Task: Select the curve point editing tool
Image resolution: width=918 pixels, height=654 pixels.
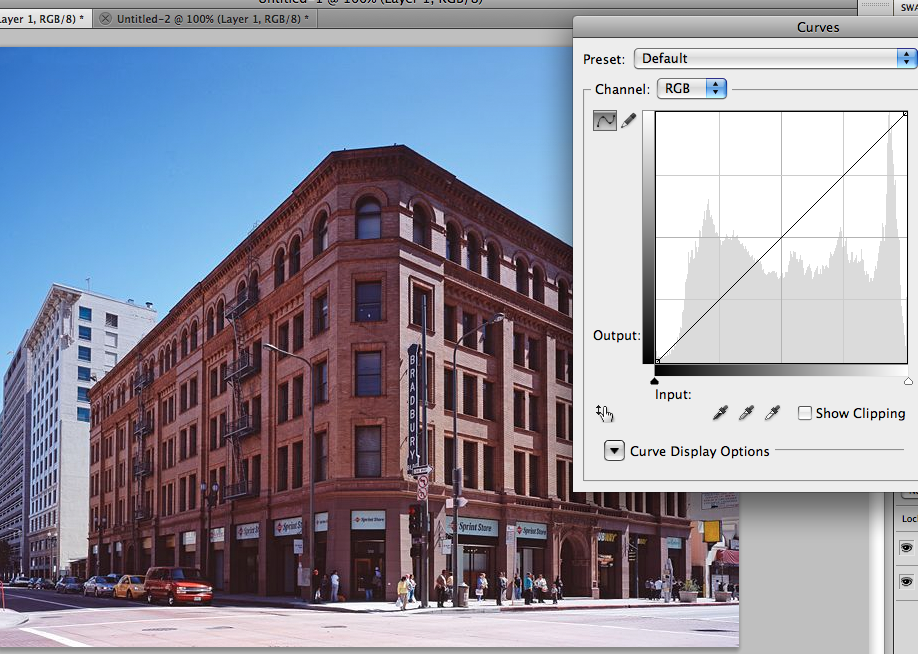Action: coord(605,121)
